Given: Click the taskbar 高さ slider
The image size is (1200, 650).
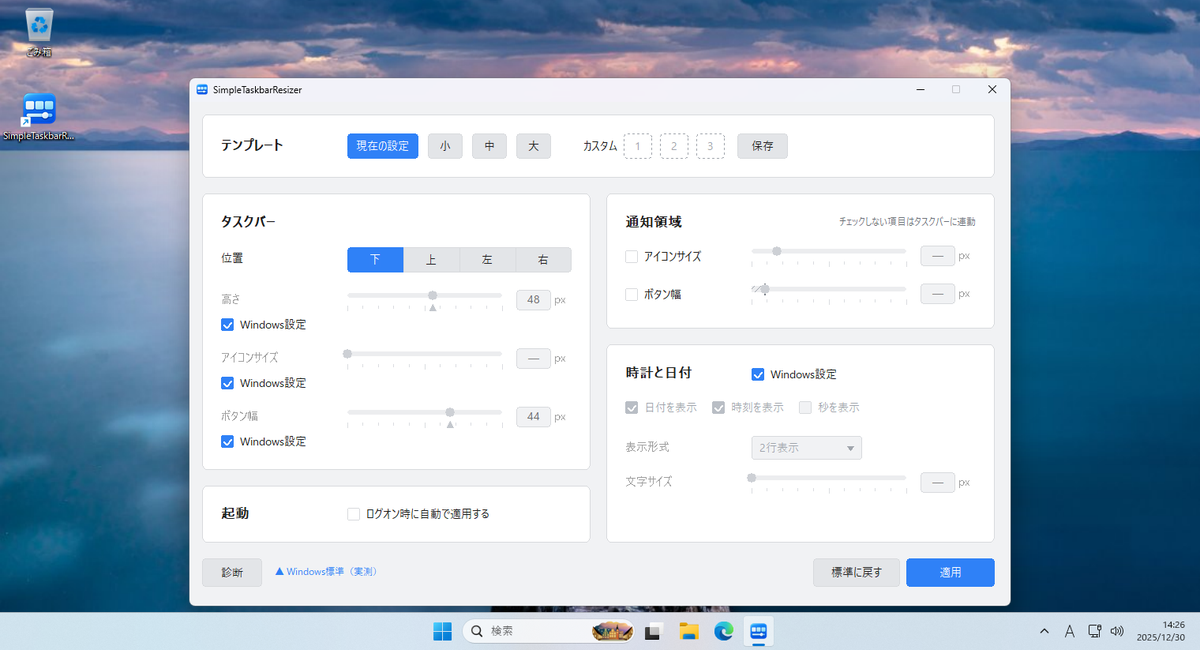Looking at the screenshot, I should (424, 296).
